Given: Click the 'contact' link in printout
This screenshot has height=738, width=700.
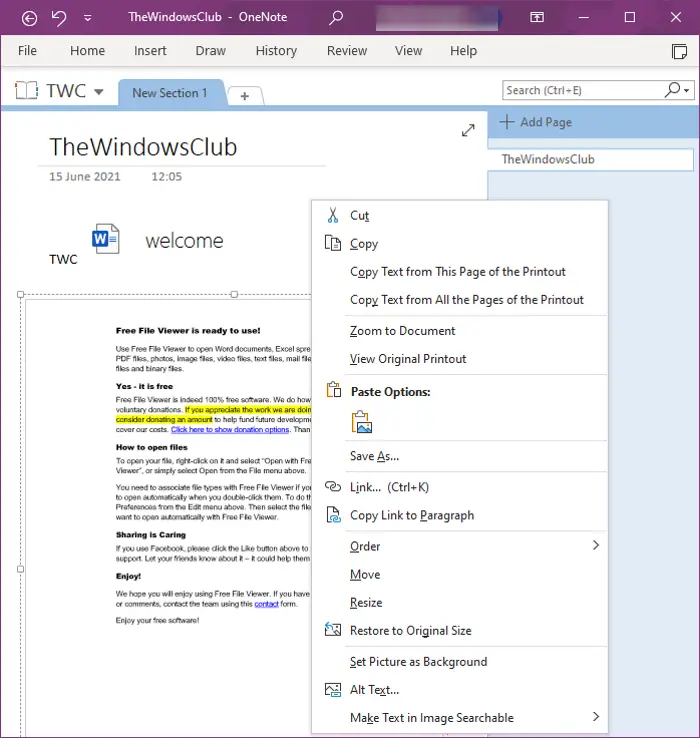Looking at the screenshot, I should coord(266,604).
